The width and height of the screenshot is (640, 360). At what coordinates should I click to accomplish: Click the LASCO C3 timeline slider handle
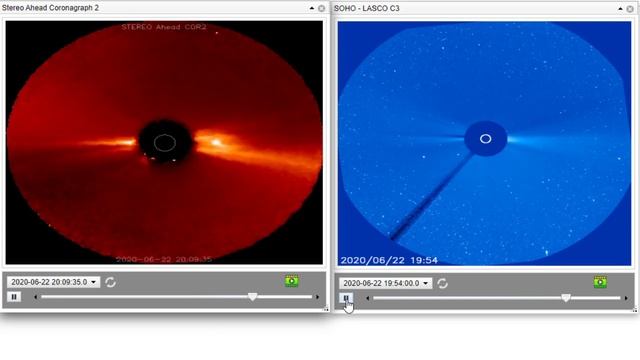click(x=566, y=298)
